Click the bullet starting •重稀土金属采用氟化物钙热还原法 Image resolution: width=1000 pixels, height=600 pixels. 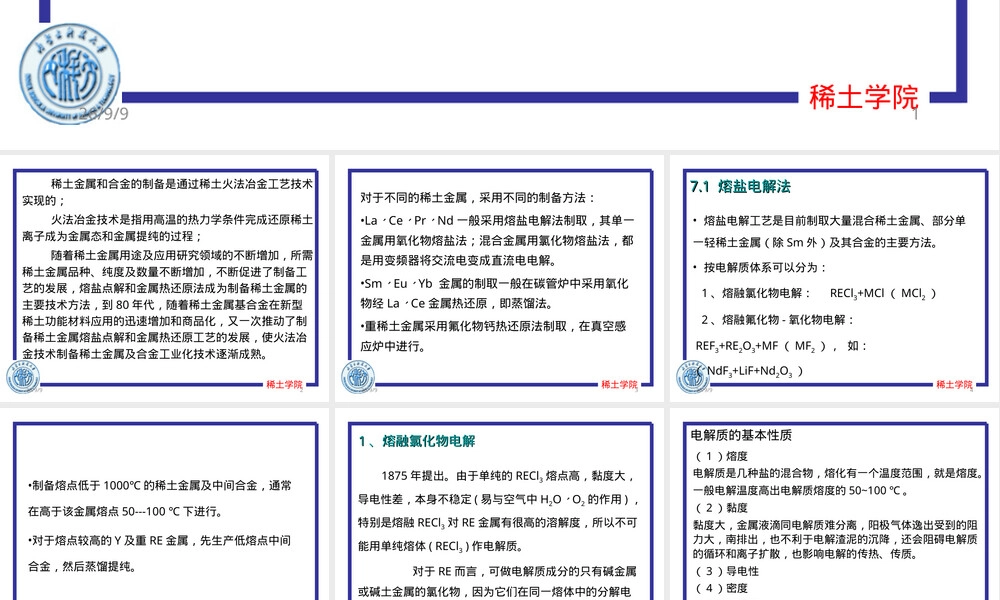(x=493, y=336)
